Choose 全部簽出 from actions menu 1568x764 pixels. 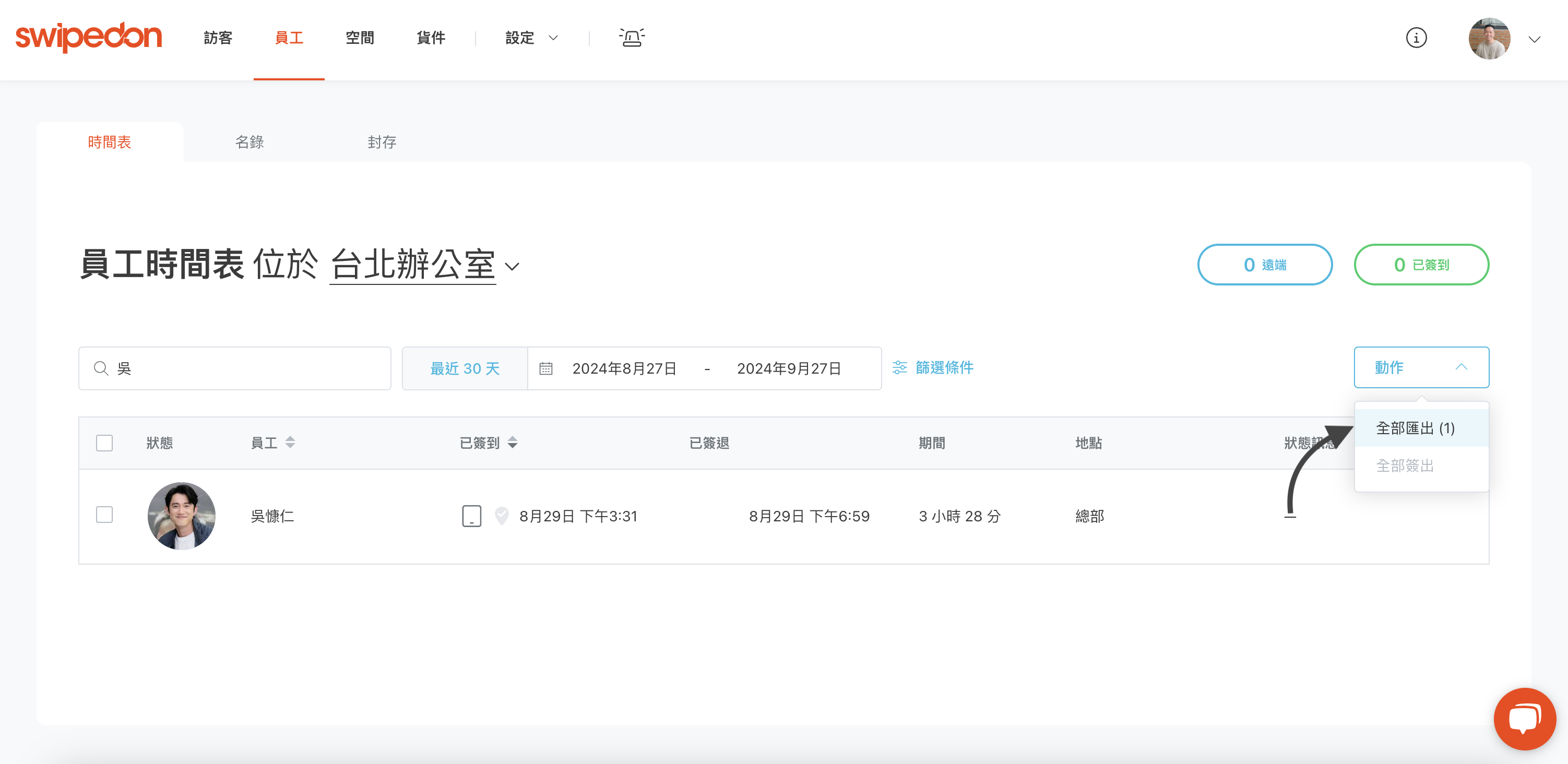tap(1421, 465)
